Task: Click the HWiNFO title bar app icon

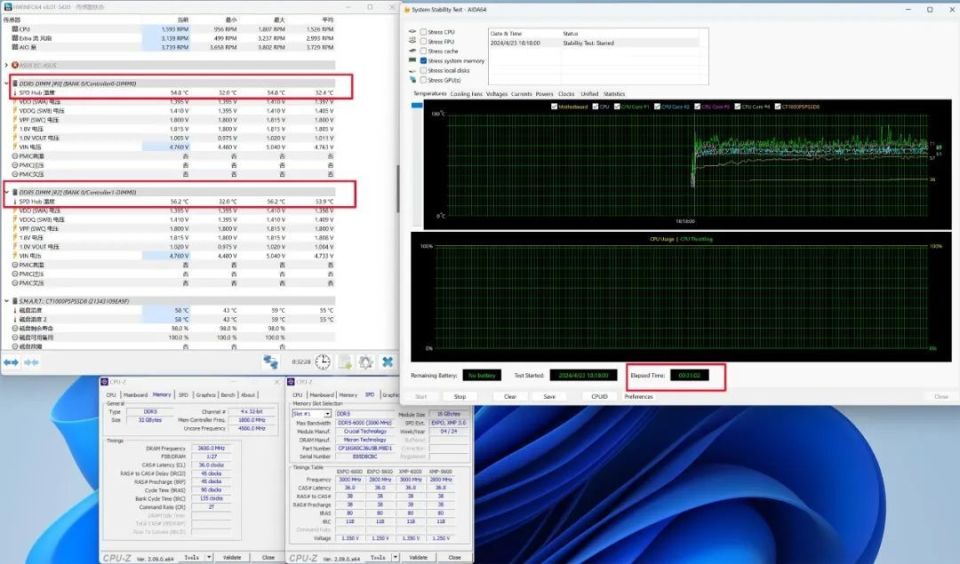Action: 7,7
